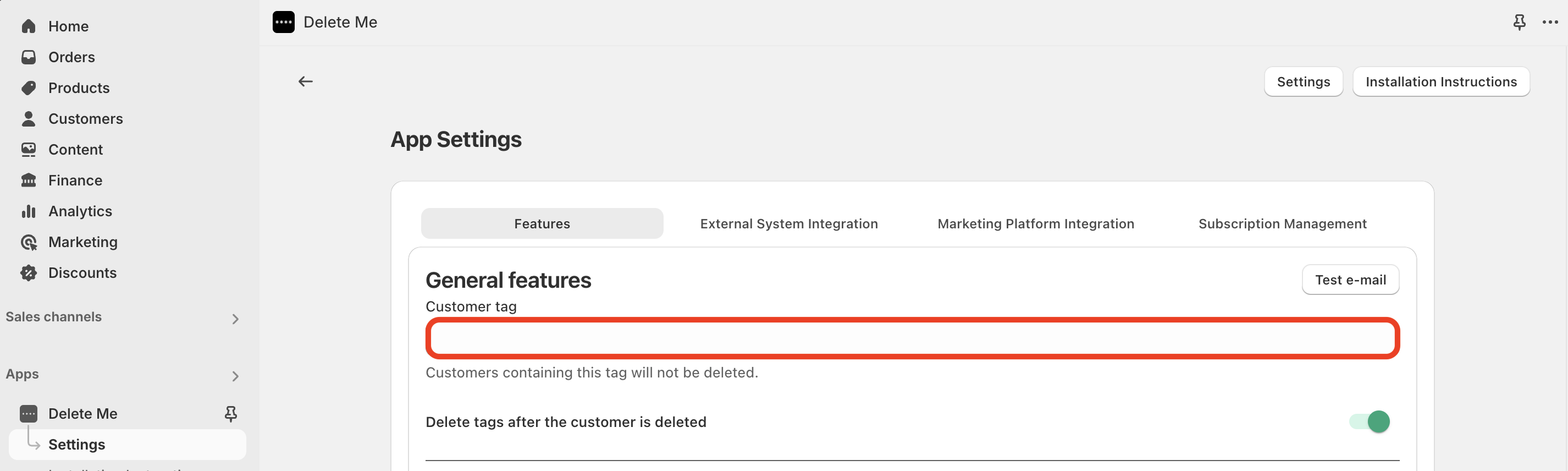Open Marketing Platform Integration tab
Screen dimensions: 1568x471
pos(1035,223)
